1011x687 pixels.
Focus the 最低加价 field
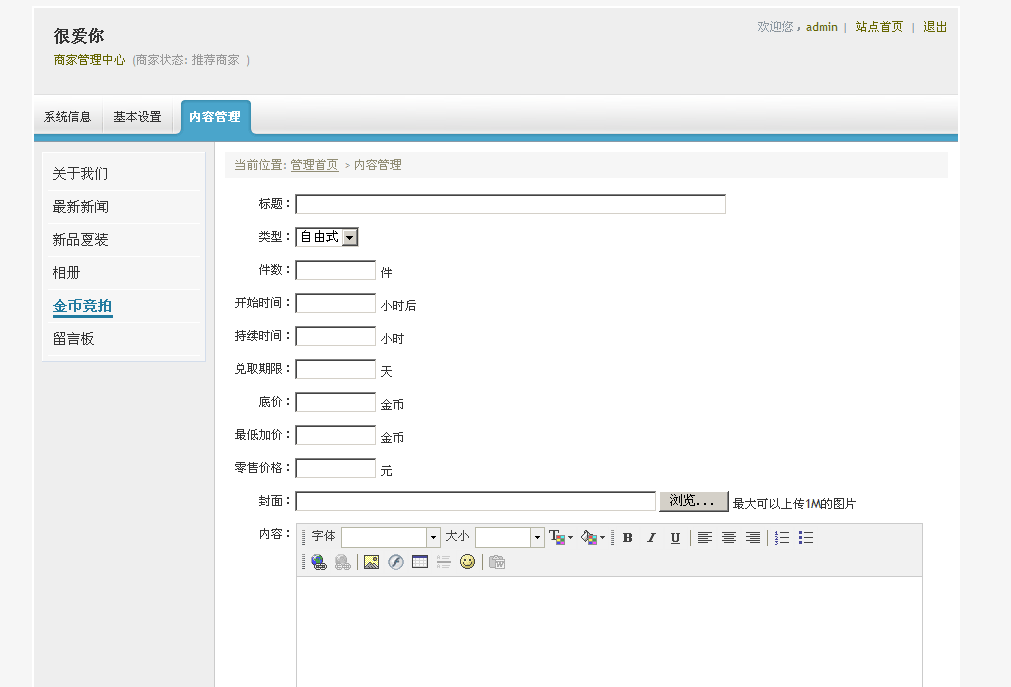pyautogui.click(x=335, y=435)
